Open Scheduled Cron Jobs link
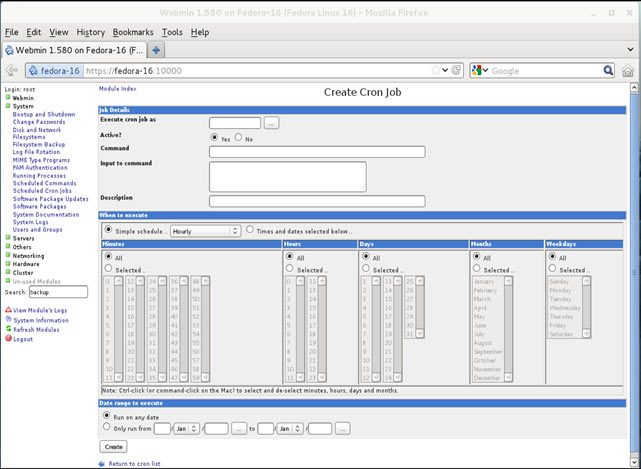Screen dimensions: 641x469 point(42,191)
